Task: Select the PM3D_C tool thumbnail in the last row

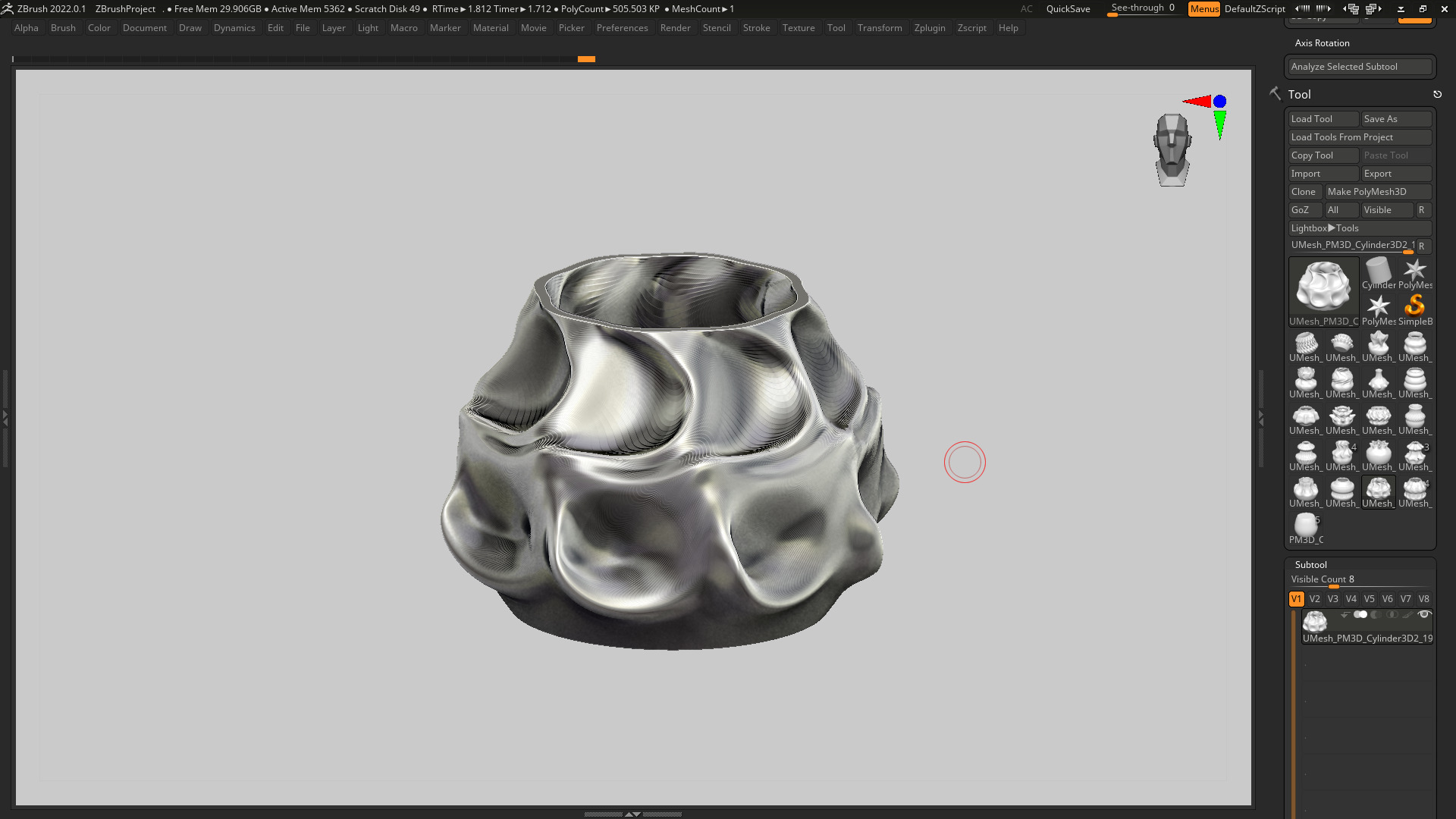Action: tap(1305, 528)
